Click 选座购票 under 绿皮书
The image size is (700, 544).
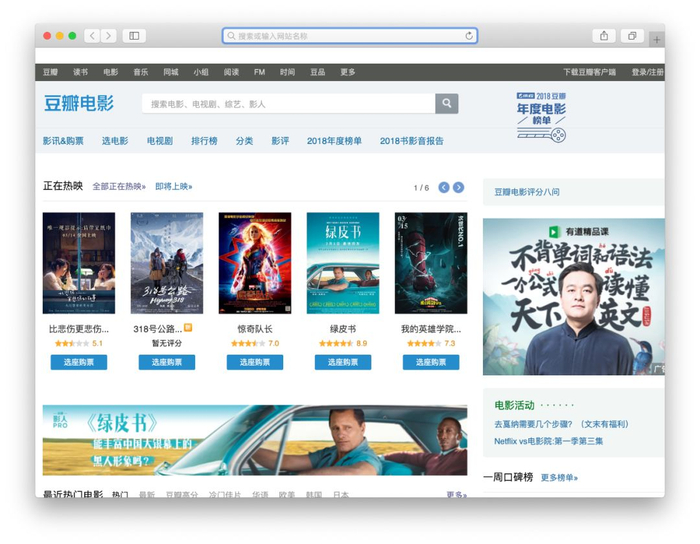(343, 362)
